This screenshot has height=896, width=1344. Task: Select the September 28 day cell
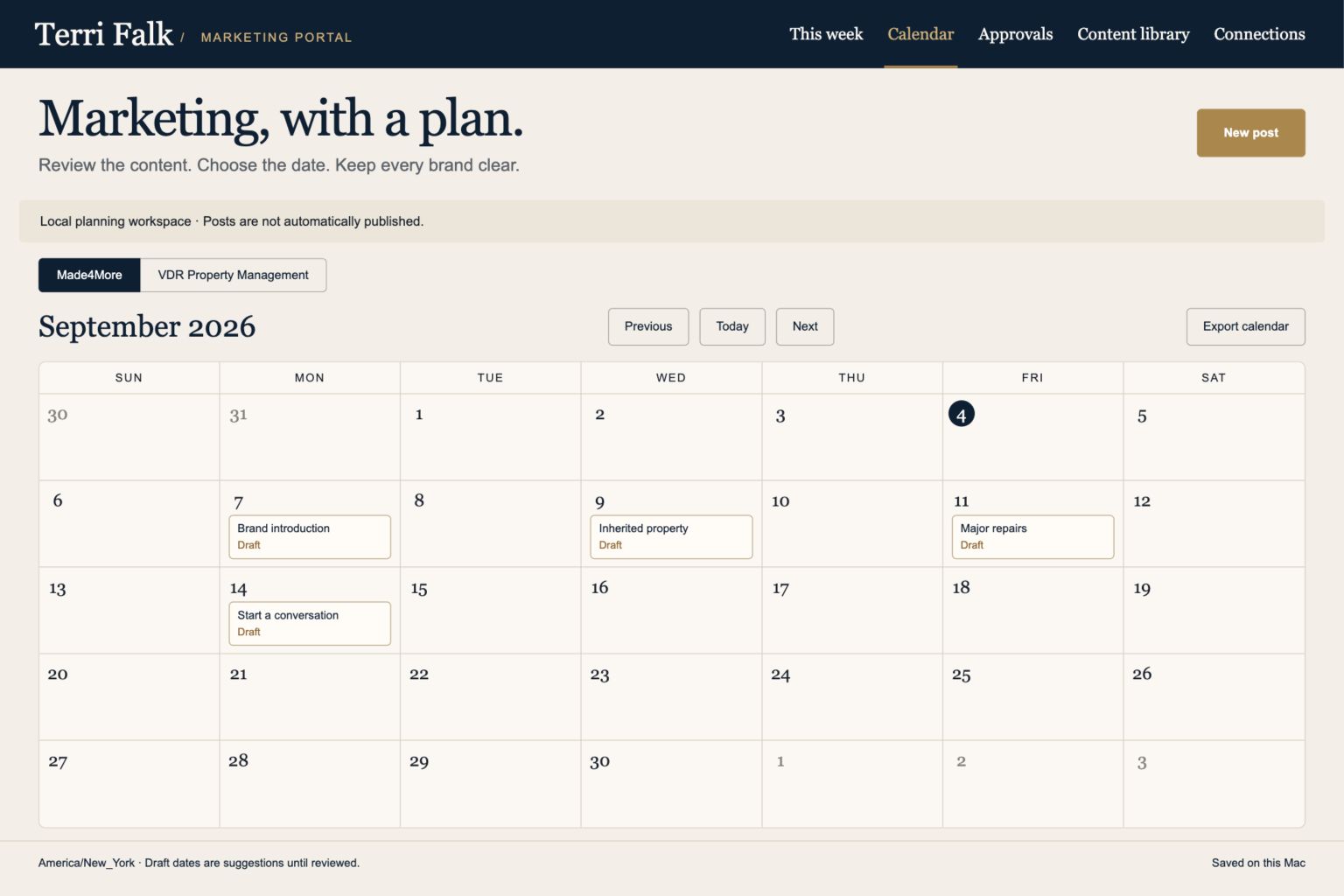coord(310,783)
